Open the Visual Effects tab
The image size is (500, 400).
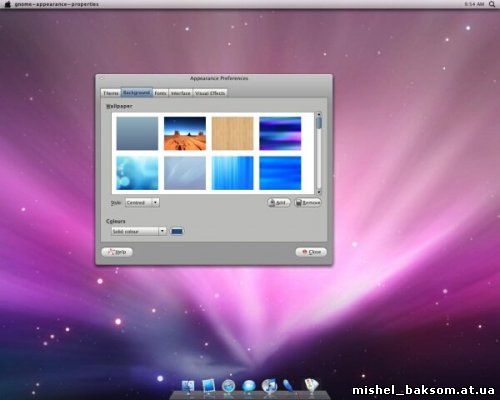coord(210,93)
